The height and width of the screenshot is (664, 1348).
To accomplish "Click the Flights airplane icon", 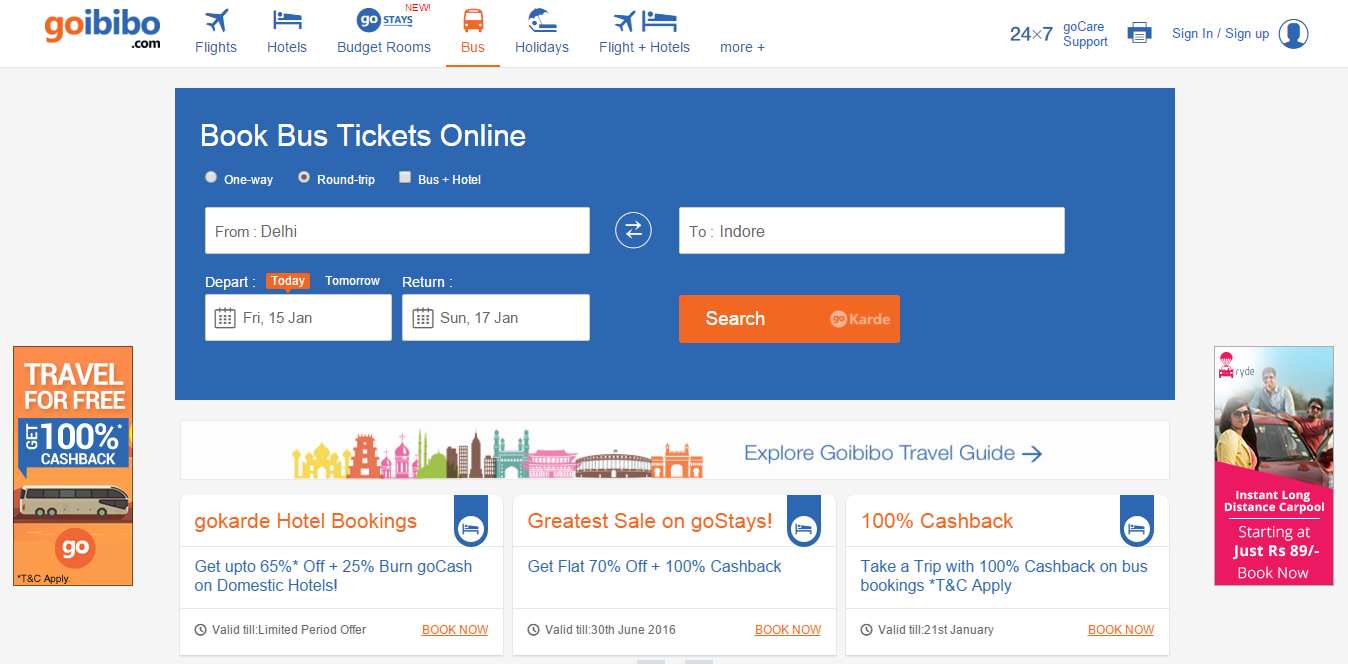I will pos(216,20).
